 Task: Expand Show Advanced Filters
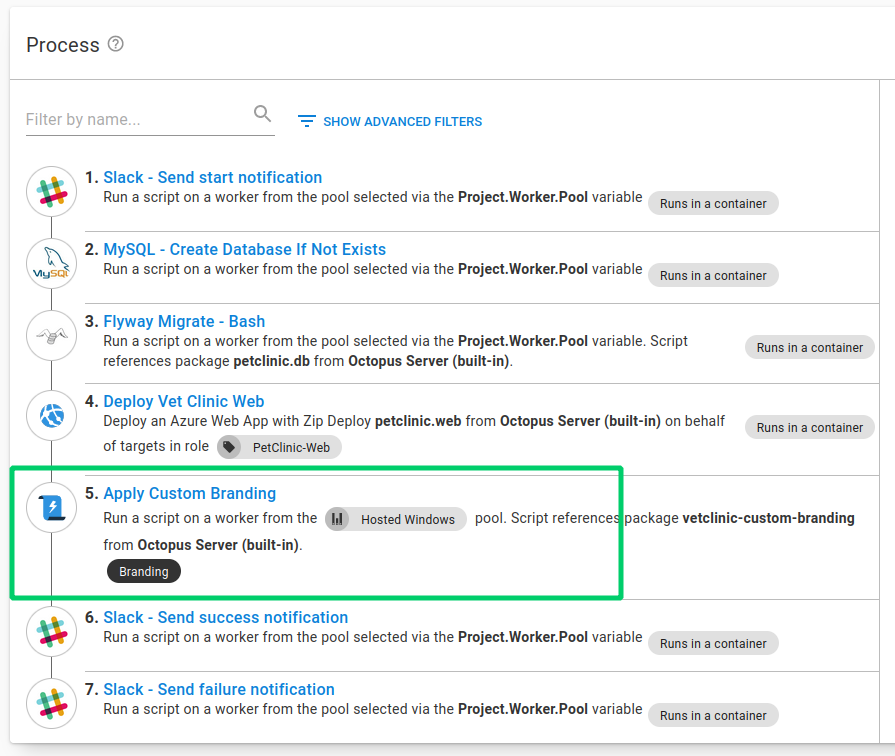[x=390, y=121]
